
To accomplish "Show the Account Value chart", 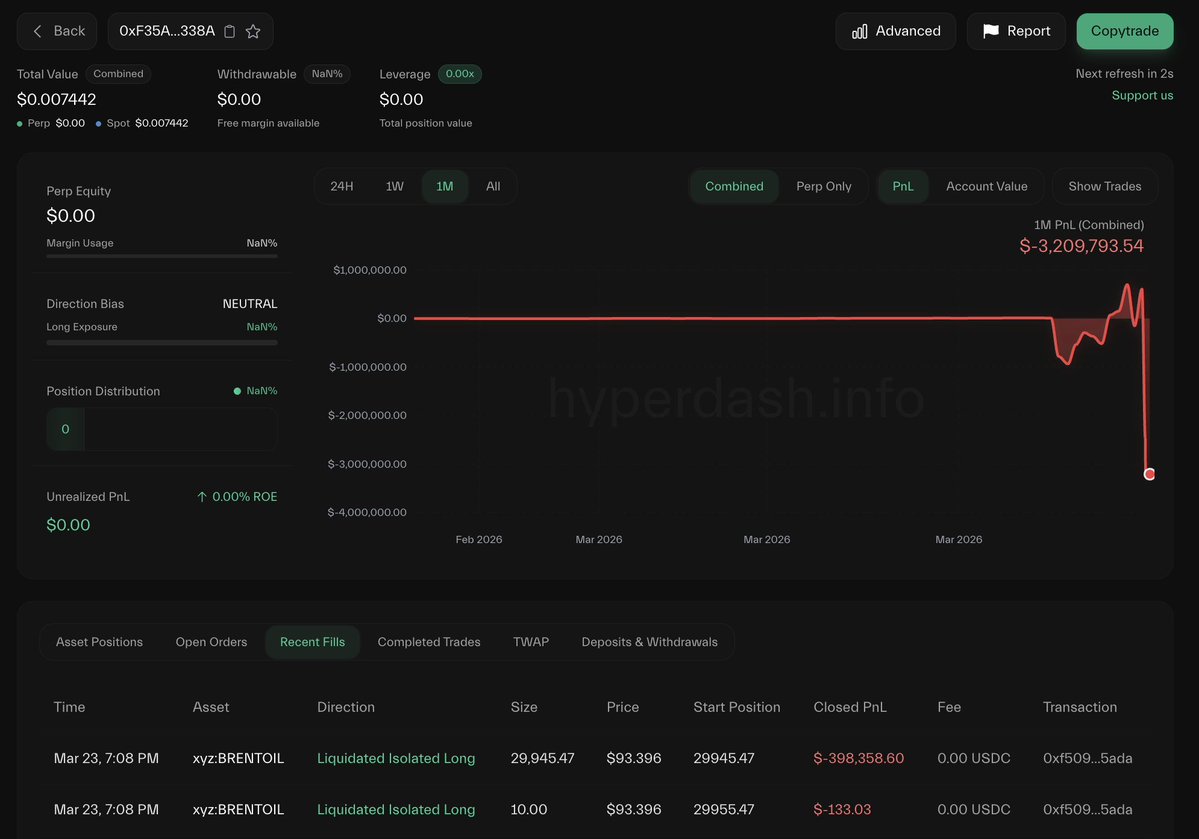I will pos(986,187).
